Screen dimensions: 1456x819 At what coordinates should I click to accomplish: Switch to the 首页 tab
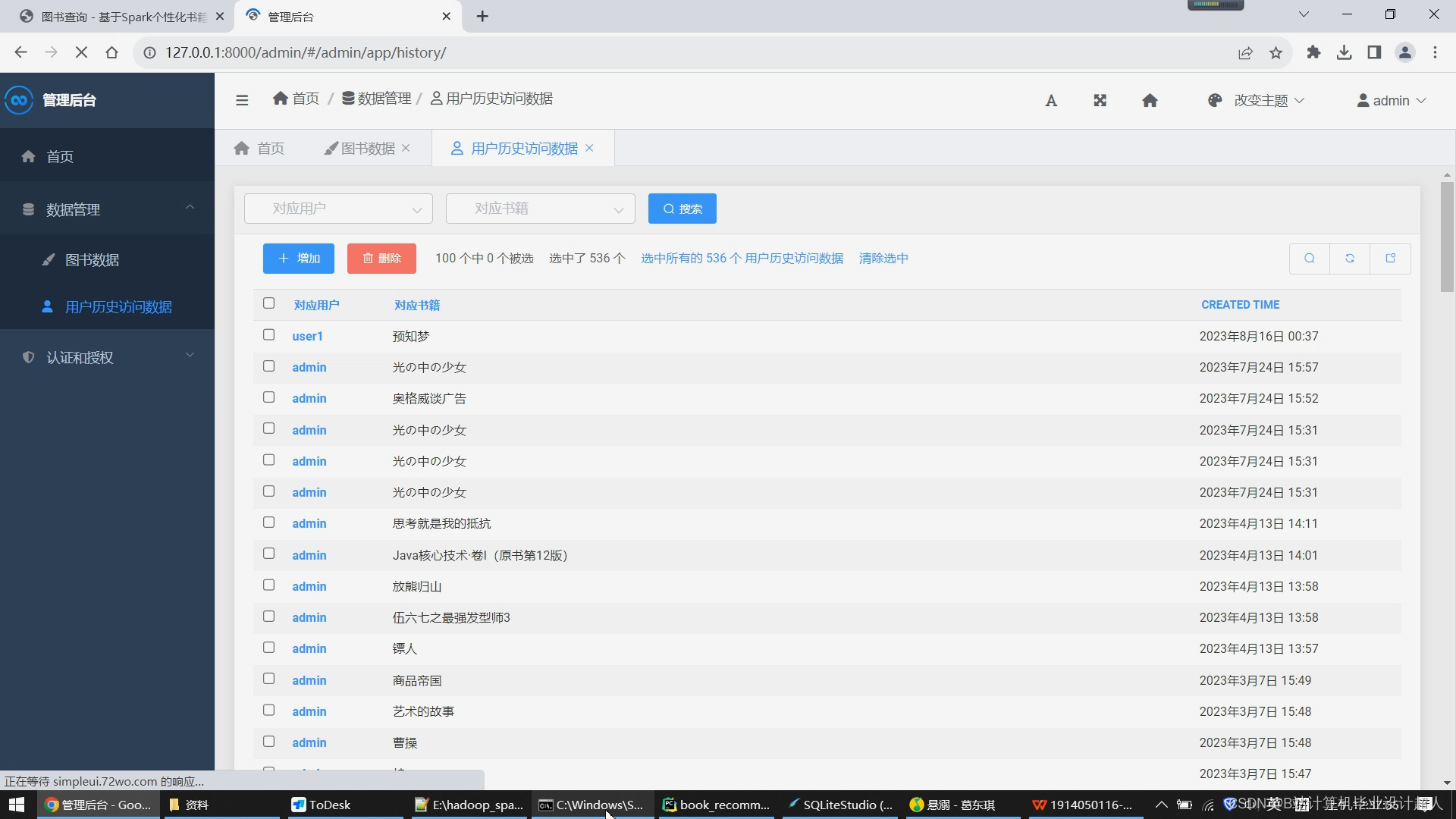click(x=260, y=149)
